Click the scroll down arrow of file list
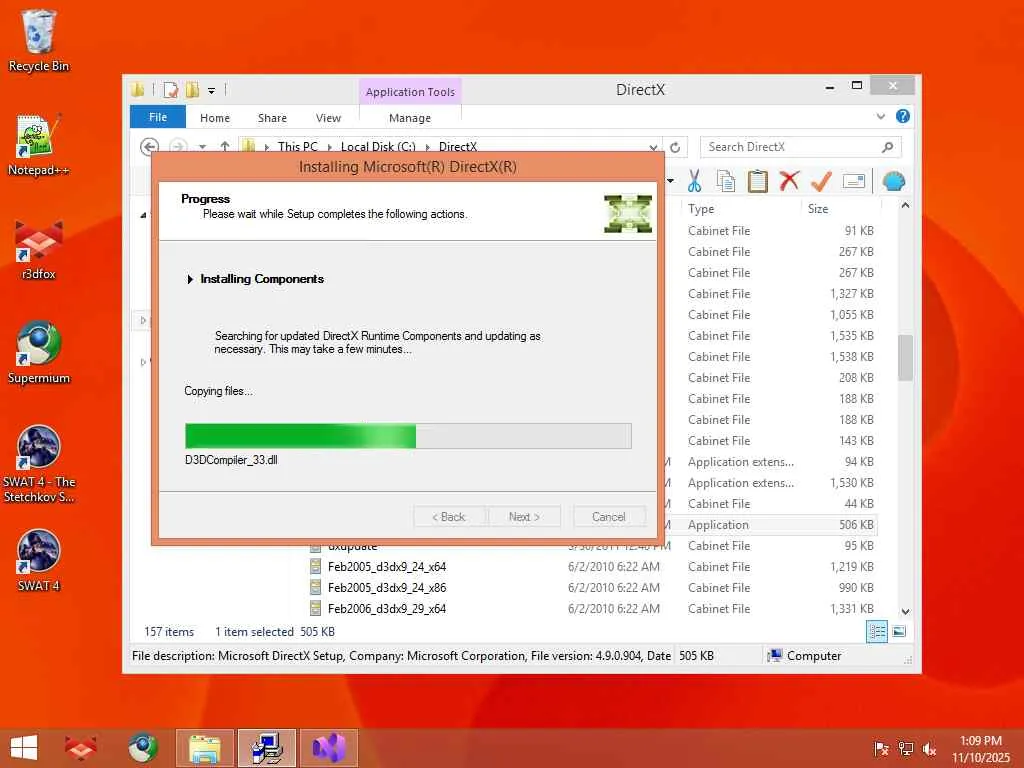This screenshot has height=768, width=1024. coord(905,612)
